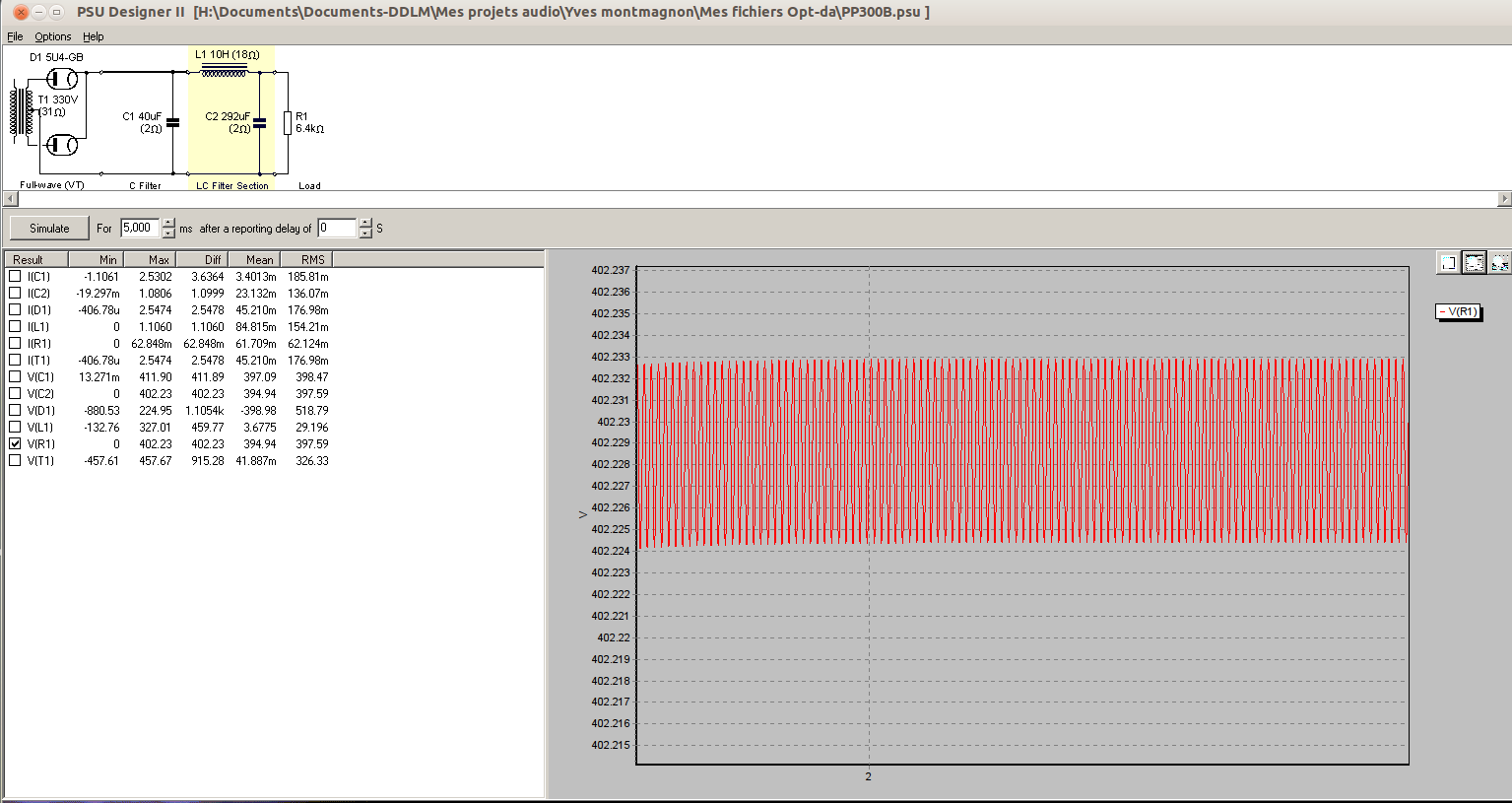The height and width of the screenshot is (803, 1512).
Task: Click the 'C2 292uF' label
Action: click(228, 116)
